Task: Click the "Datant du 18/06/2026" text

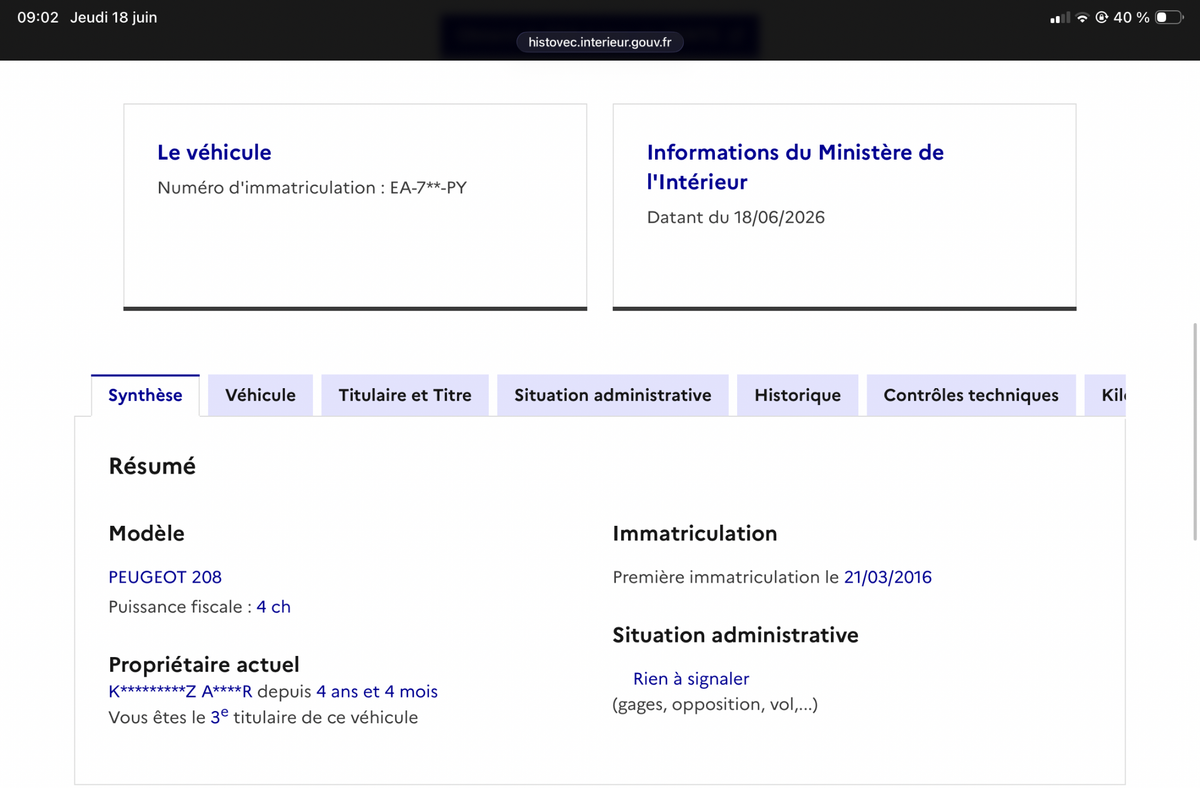Action: point(736,217)
